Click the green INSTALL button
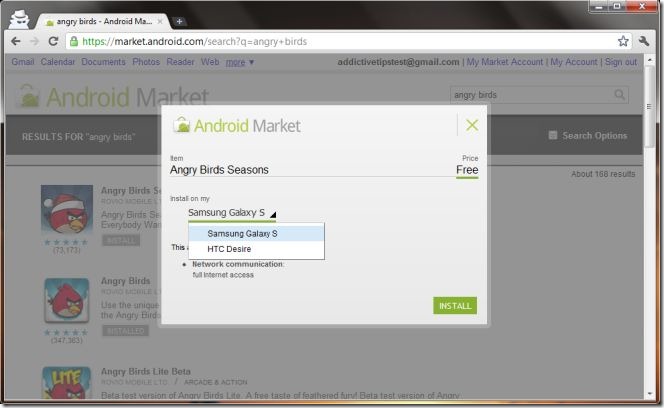664x408 pixels. point(455,305)
